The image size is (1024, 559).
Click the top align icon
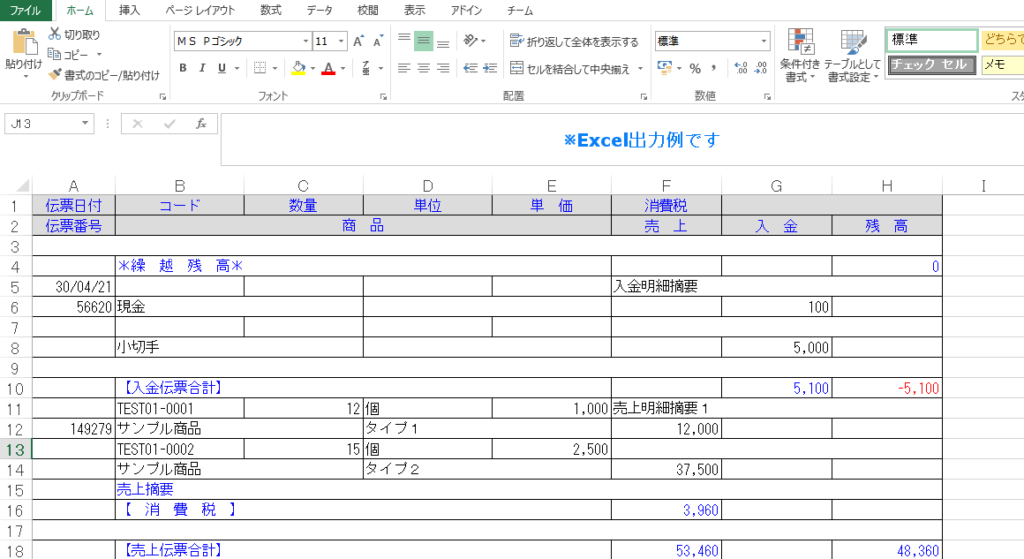[x=404, y=40]
